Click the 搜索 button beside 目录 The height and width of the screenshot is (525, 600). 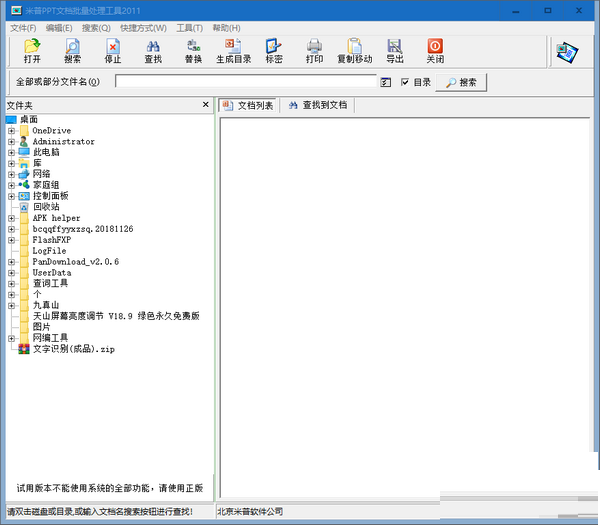(x=461, y=82)
